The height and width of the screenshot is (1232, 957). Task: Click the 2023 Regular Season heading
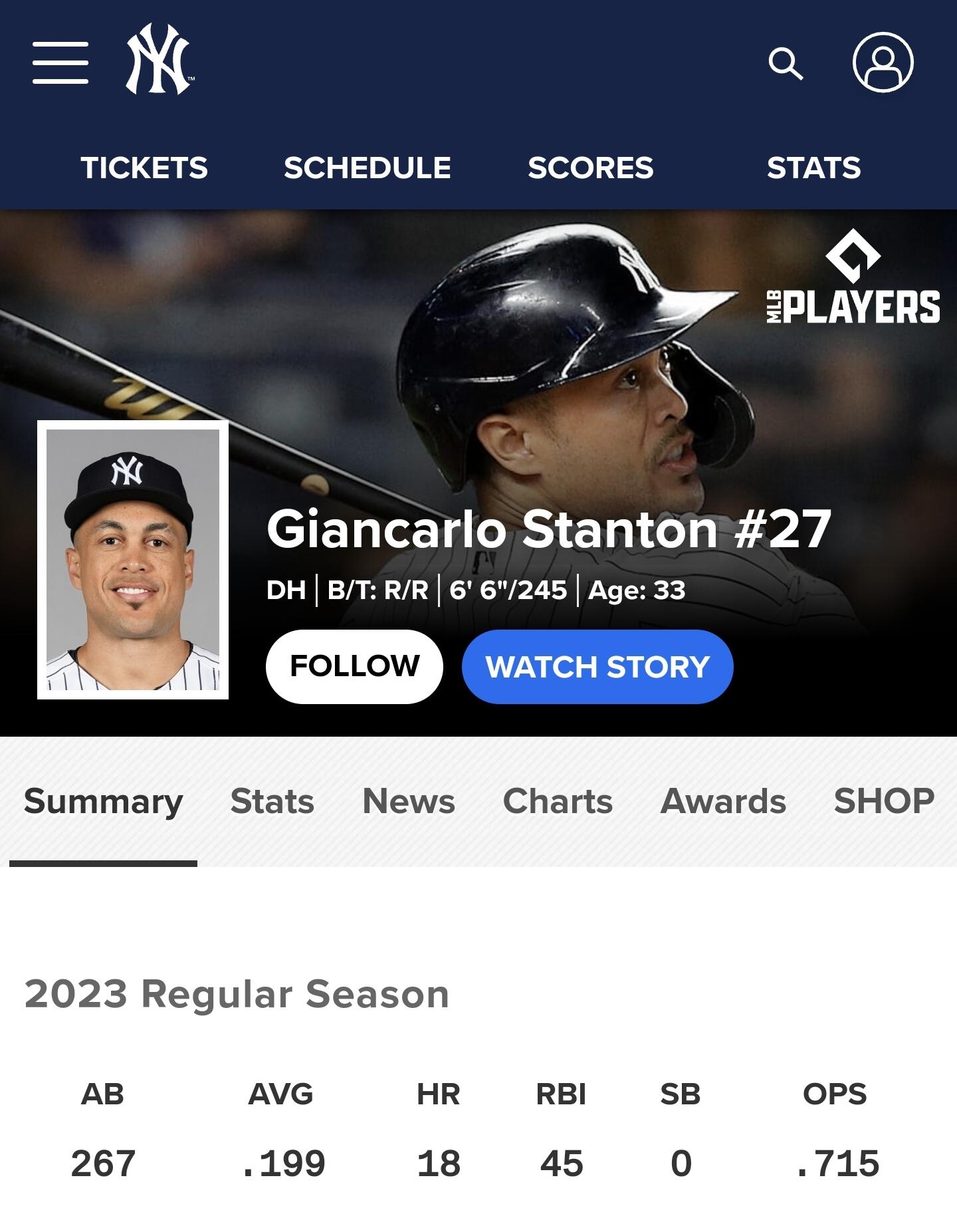click(237, 995)
